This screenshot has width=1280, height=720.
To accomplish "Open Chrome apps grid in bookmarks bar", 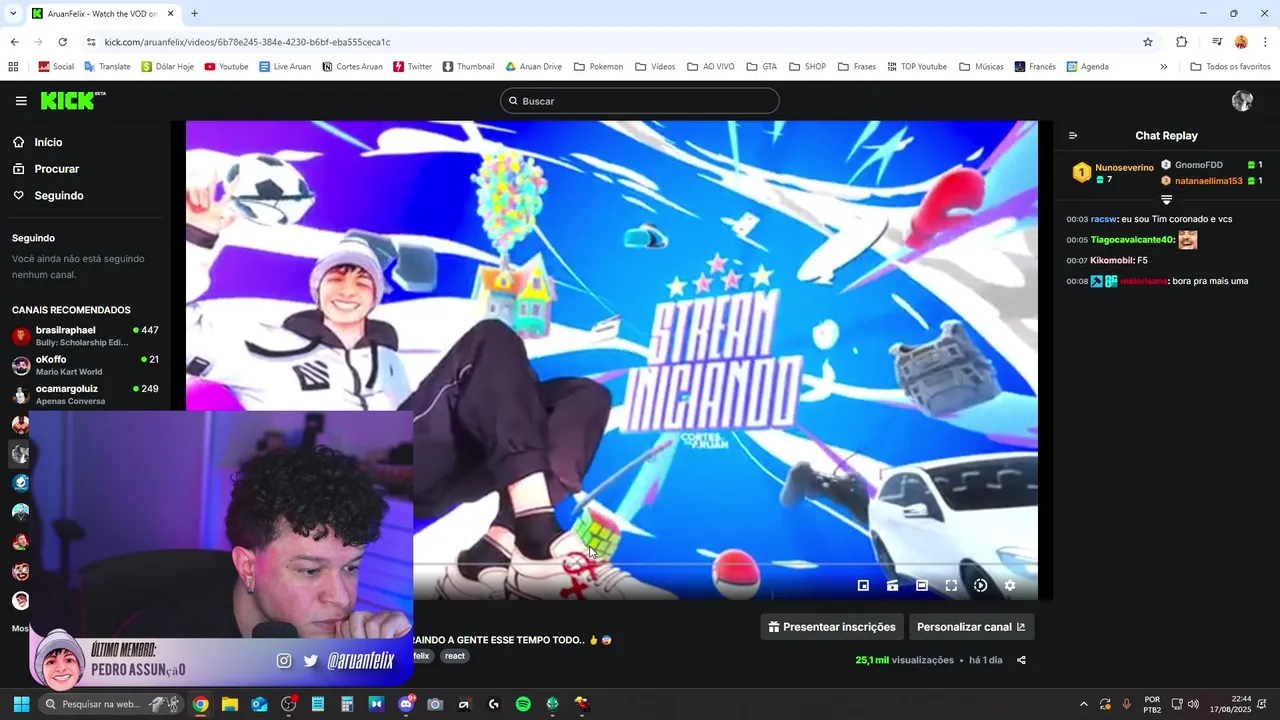I will tap(13, 67).
